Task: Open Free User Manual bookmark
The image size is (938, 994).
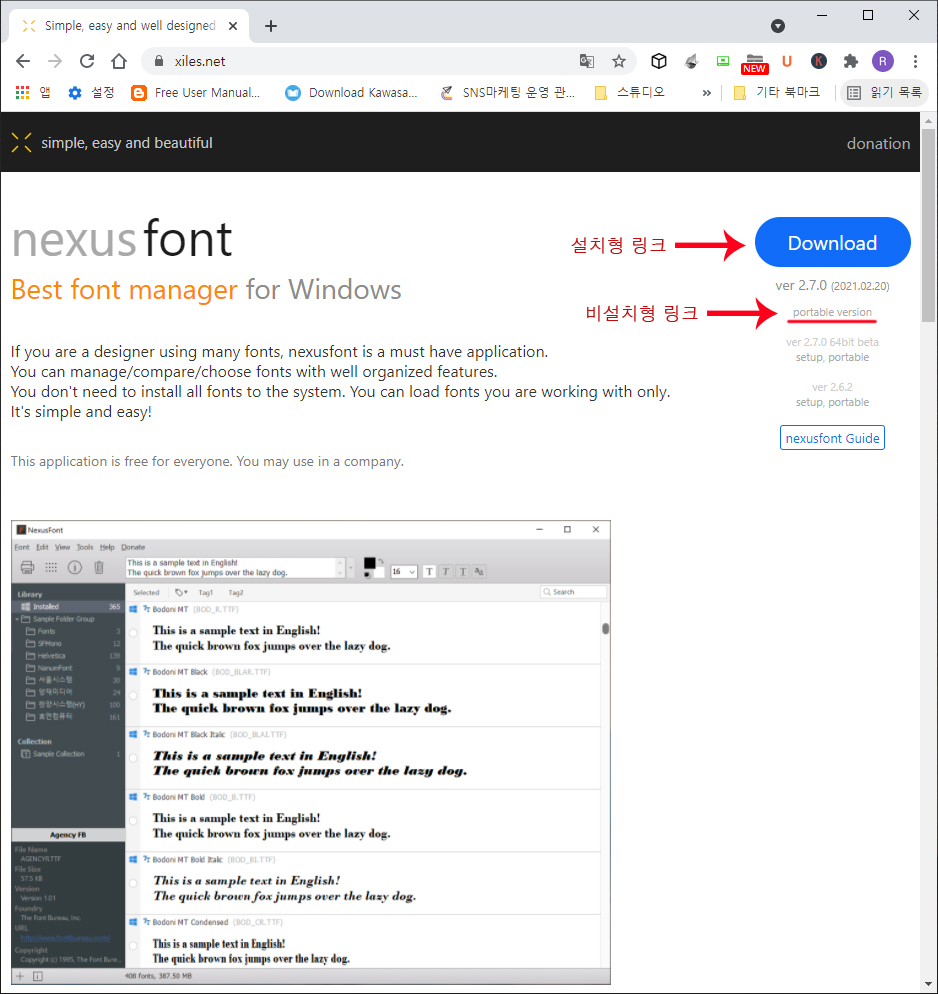Action: [196, 93]
